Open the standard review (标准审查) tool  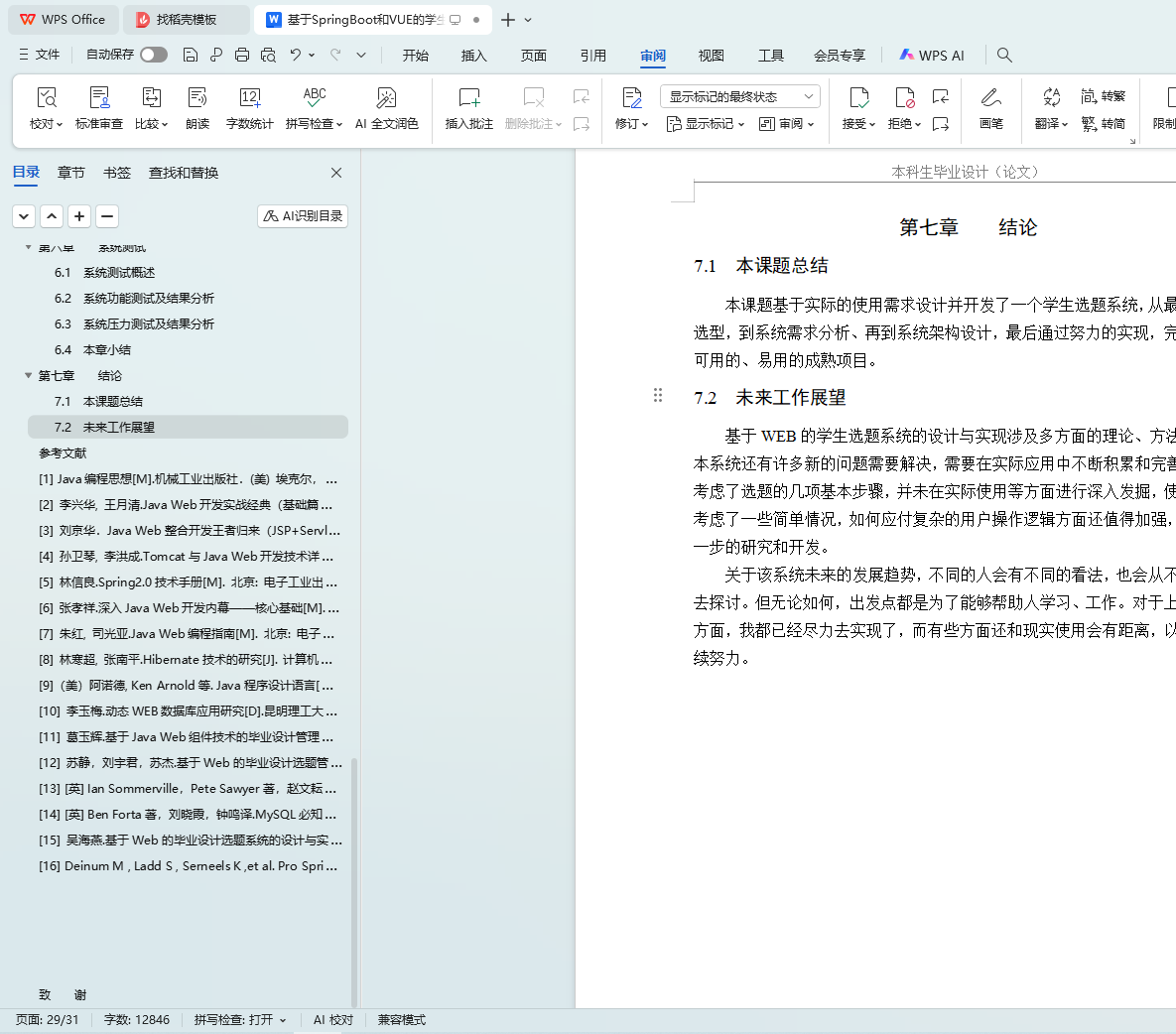point(99,98)
